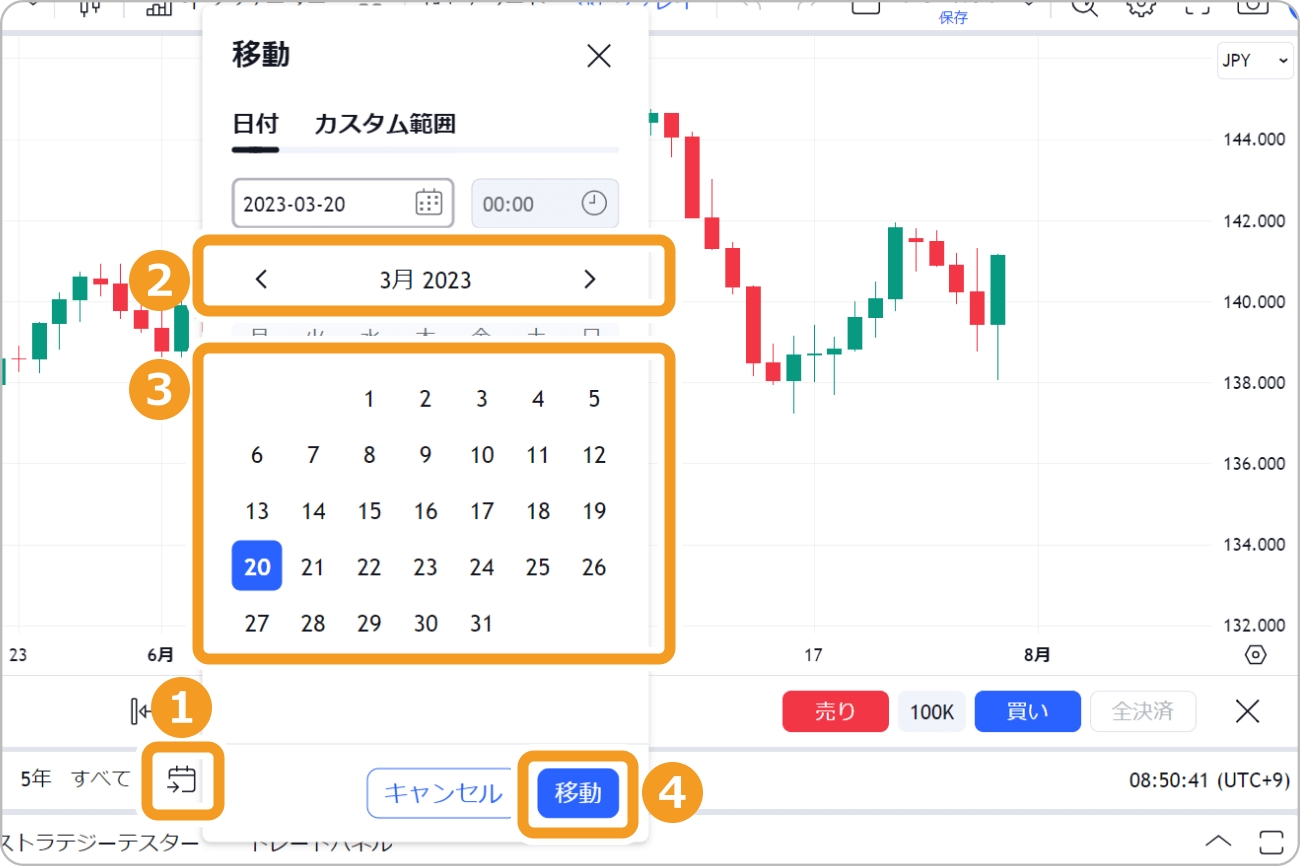Switch to the カスタム範囲 tab
Viewport: 1300px width, 866px height.
click(385, 124)
